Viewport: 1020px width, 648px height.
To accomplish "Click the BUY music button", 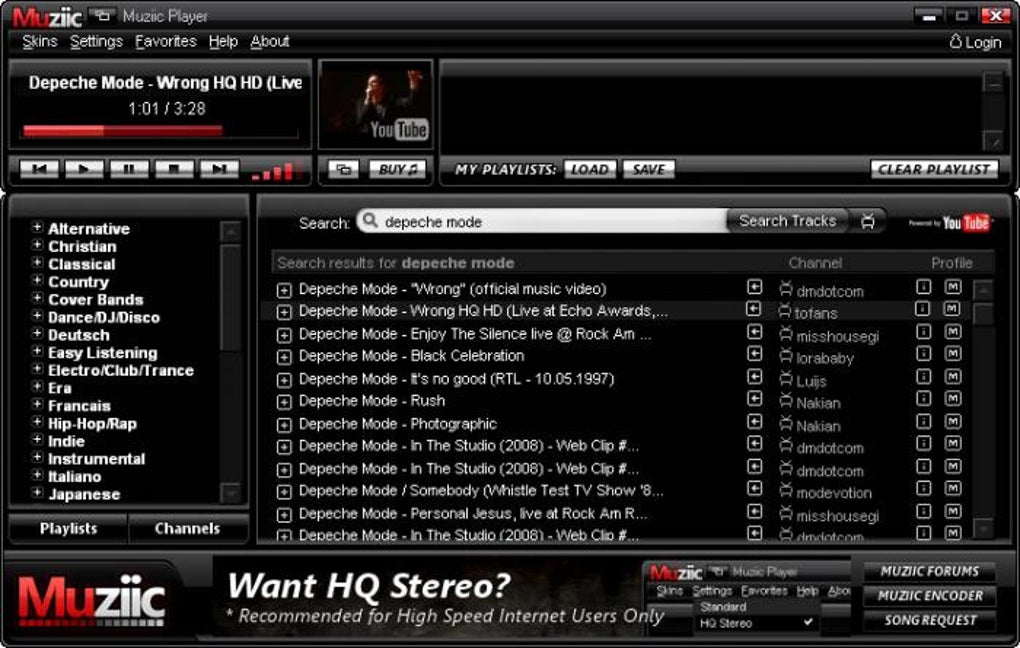I will tap(397, 170).
